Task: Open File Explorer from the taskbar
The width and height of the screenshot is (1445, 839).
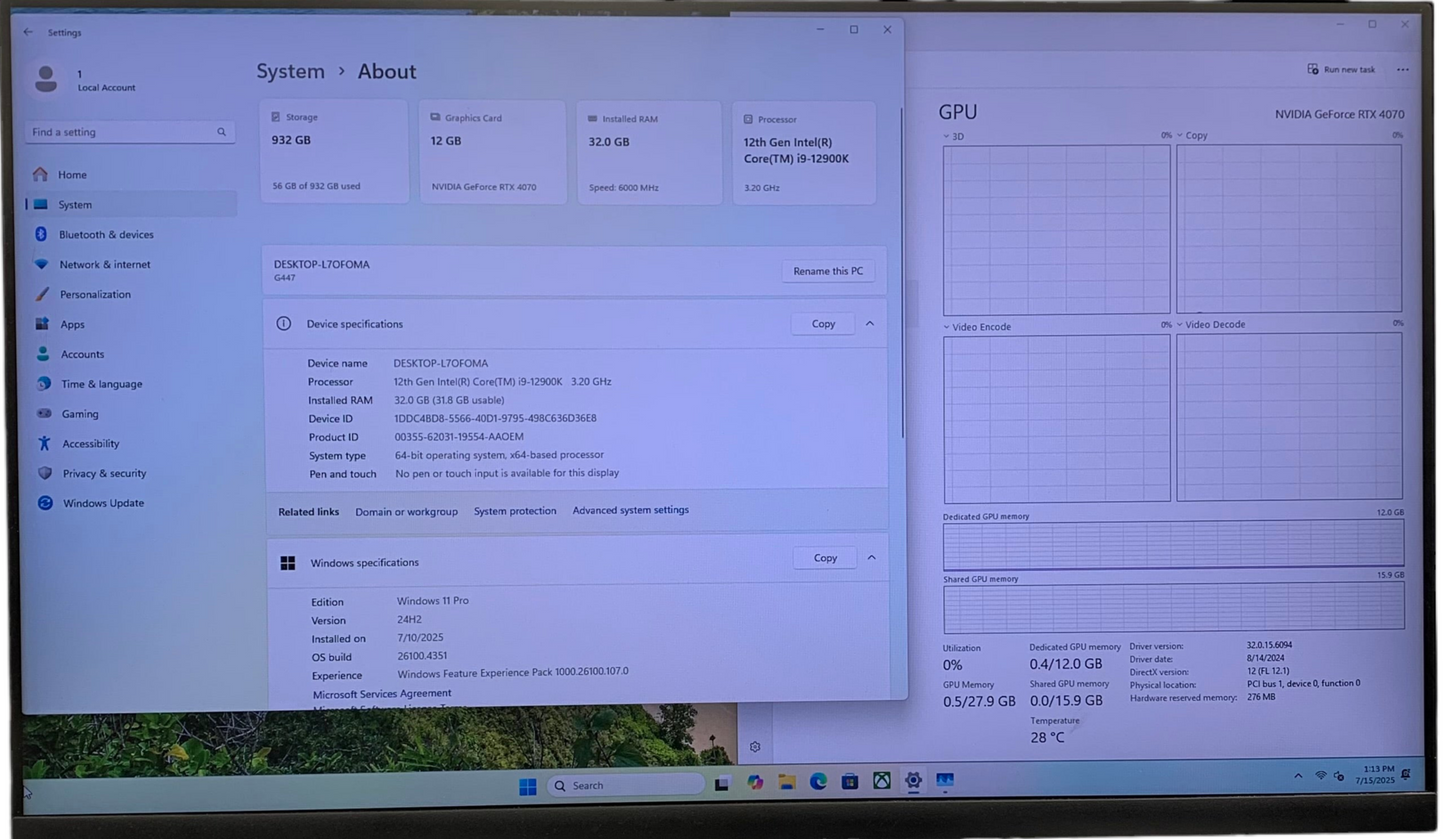Action: (787, 782)
